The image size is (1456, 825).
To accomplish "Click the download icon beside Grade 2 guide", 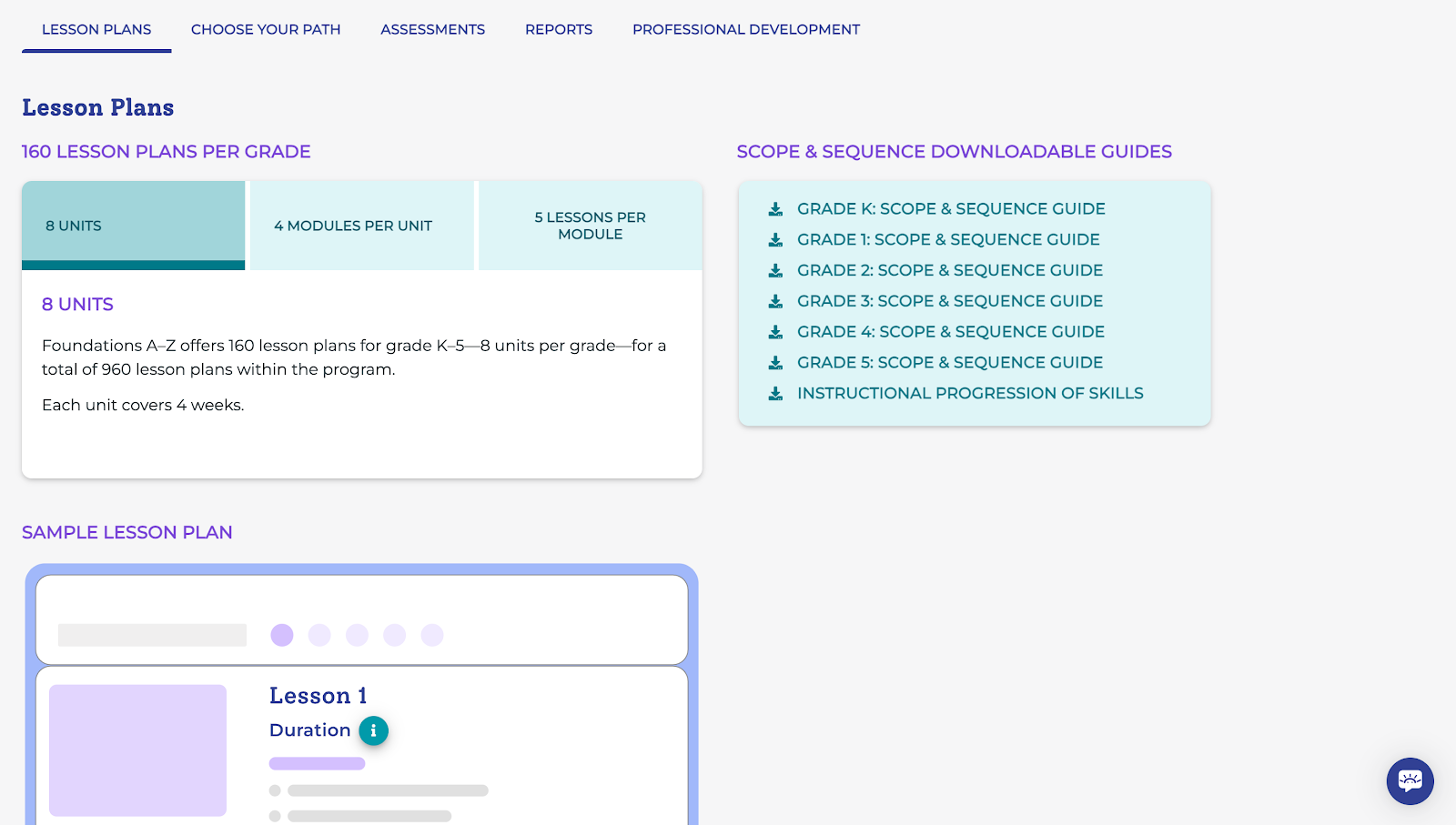I will 775,271.
